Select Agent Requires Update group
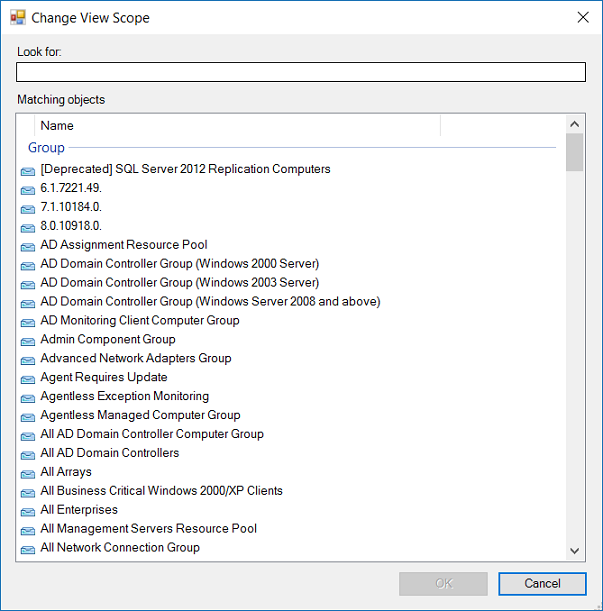The image size is (603, 611). (x=104, y=377)
